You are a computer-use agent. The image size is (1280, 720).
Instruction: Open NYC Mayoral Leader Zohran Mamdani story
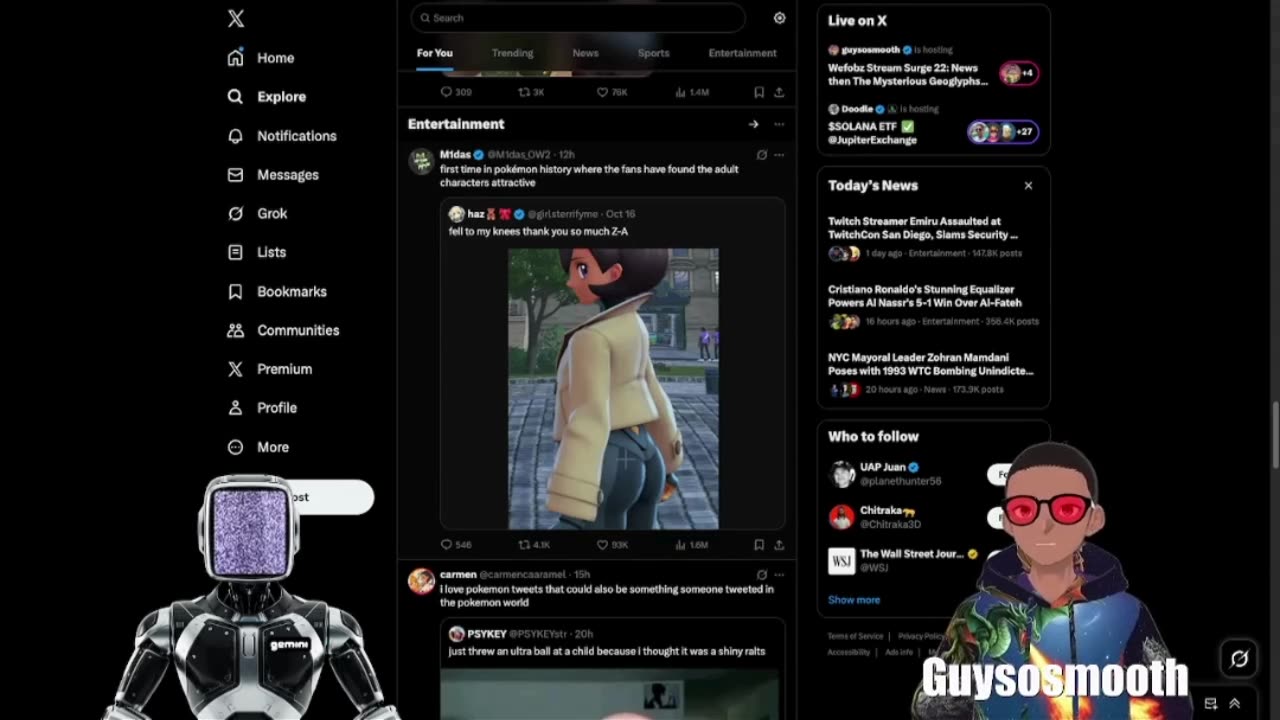[x=933, y=375]
